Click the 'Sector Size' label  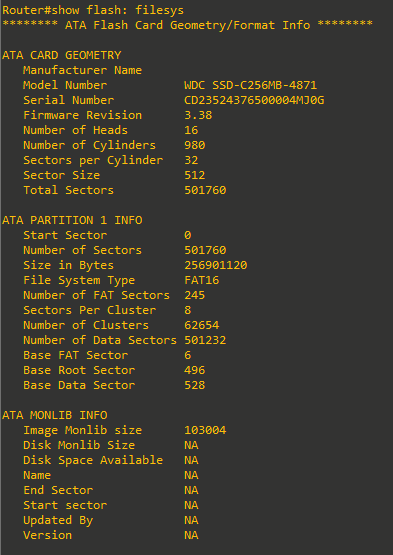pyautogui.click(x=62, y=175)
